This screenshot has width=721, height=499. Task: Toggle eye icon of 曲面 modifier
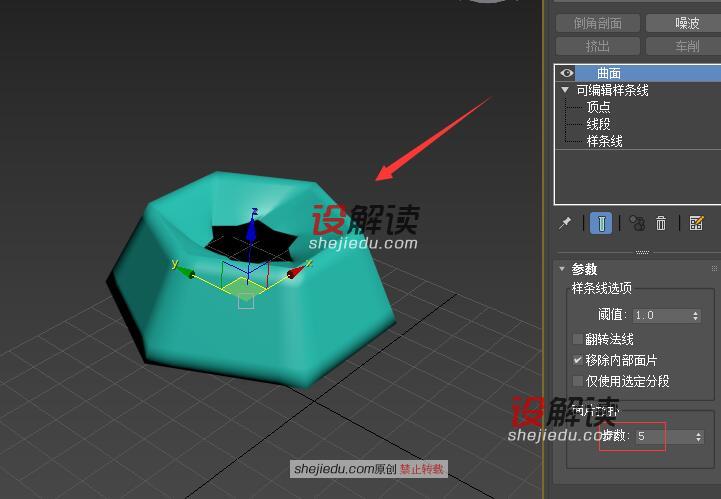click(x=566, y=73)
